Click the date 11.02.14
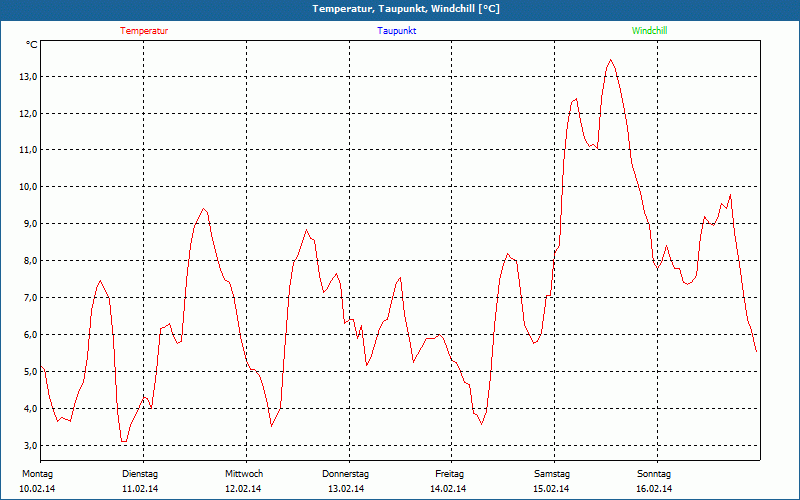The height and width of the screenshot is (500, 800). coord(140,489)
